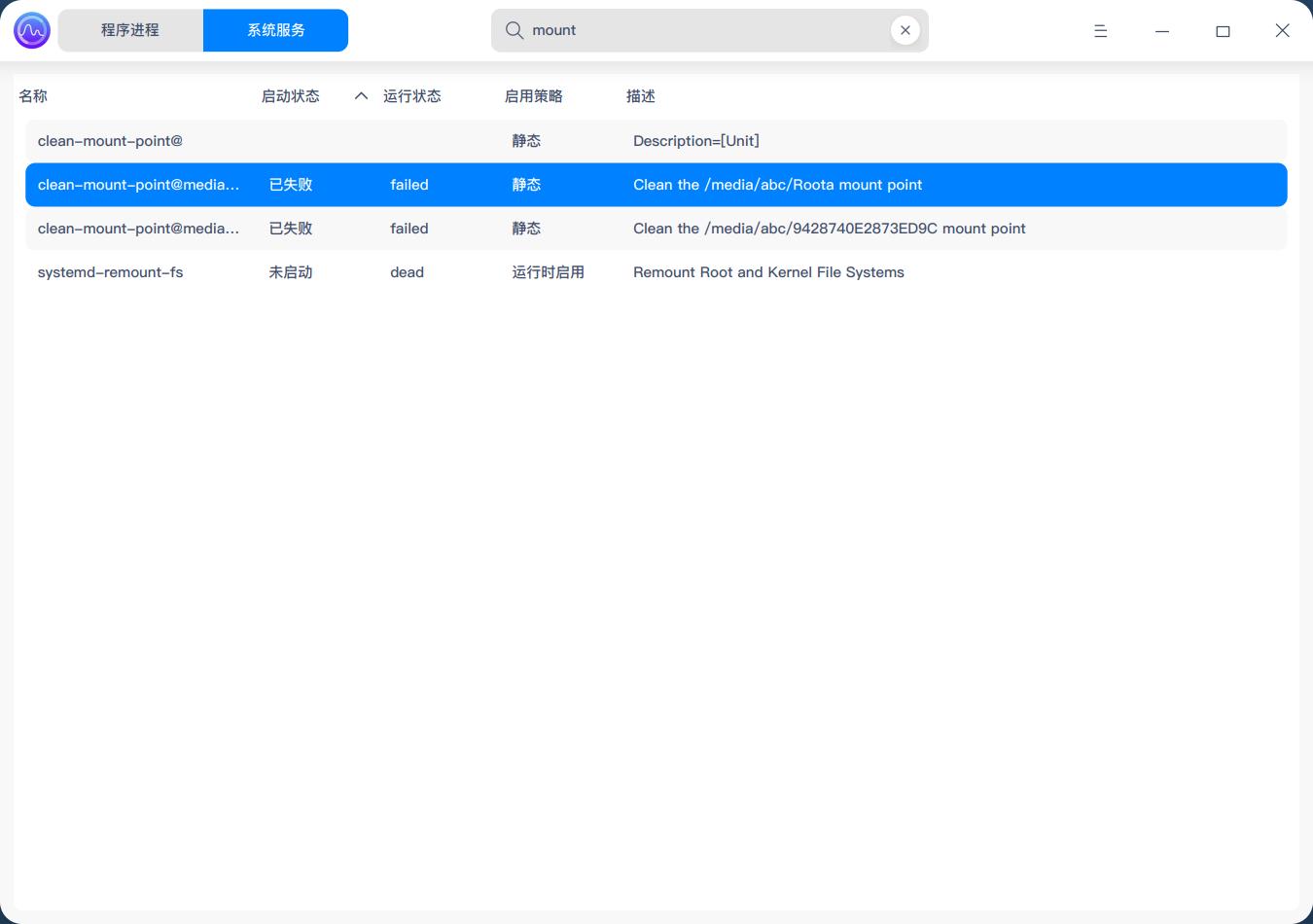Screen dimensions: 1313x924
Task: Open the hamburger menu icon
Action: (1100, 30)
